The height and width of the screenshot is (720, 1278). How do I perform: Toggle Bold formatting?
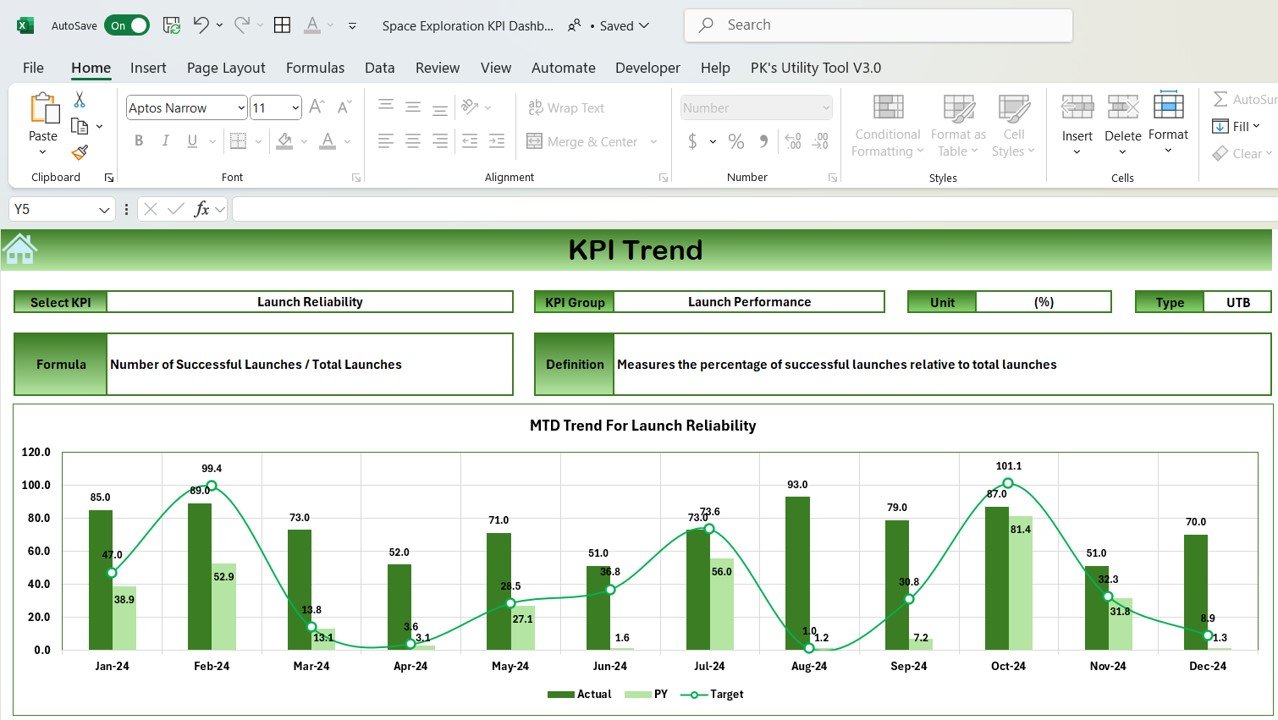click(x=139, y=142)
